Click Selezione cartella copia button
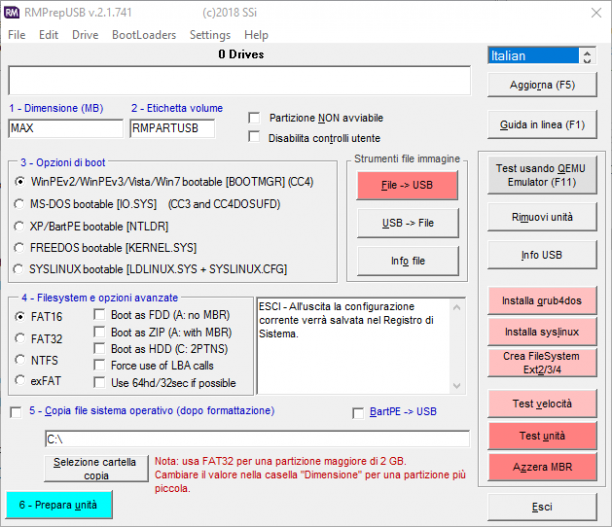 tap(96, 468)
